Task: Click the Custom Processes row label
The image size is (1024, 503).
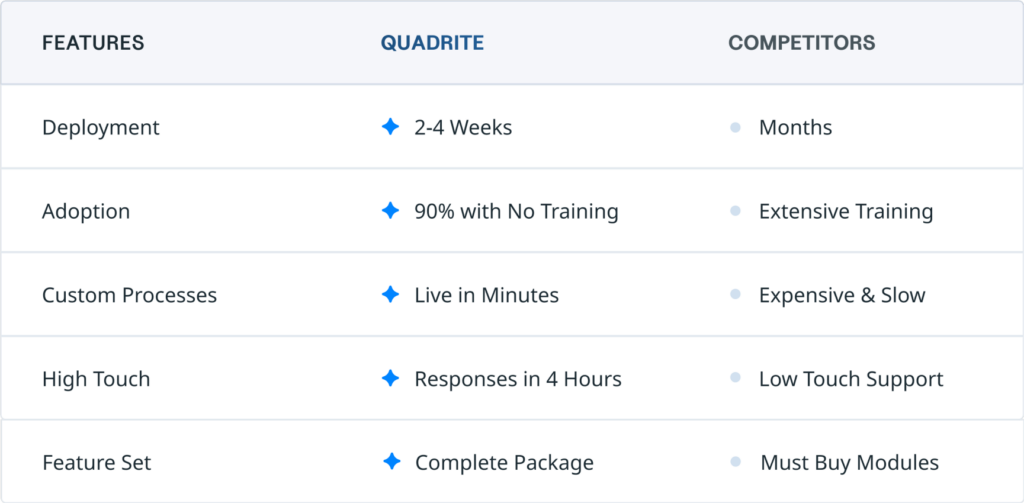Action: click(129, 295)
